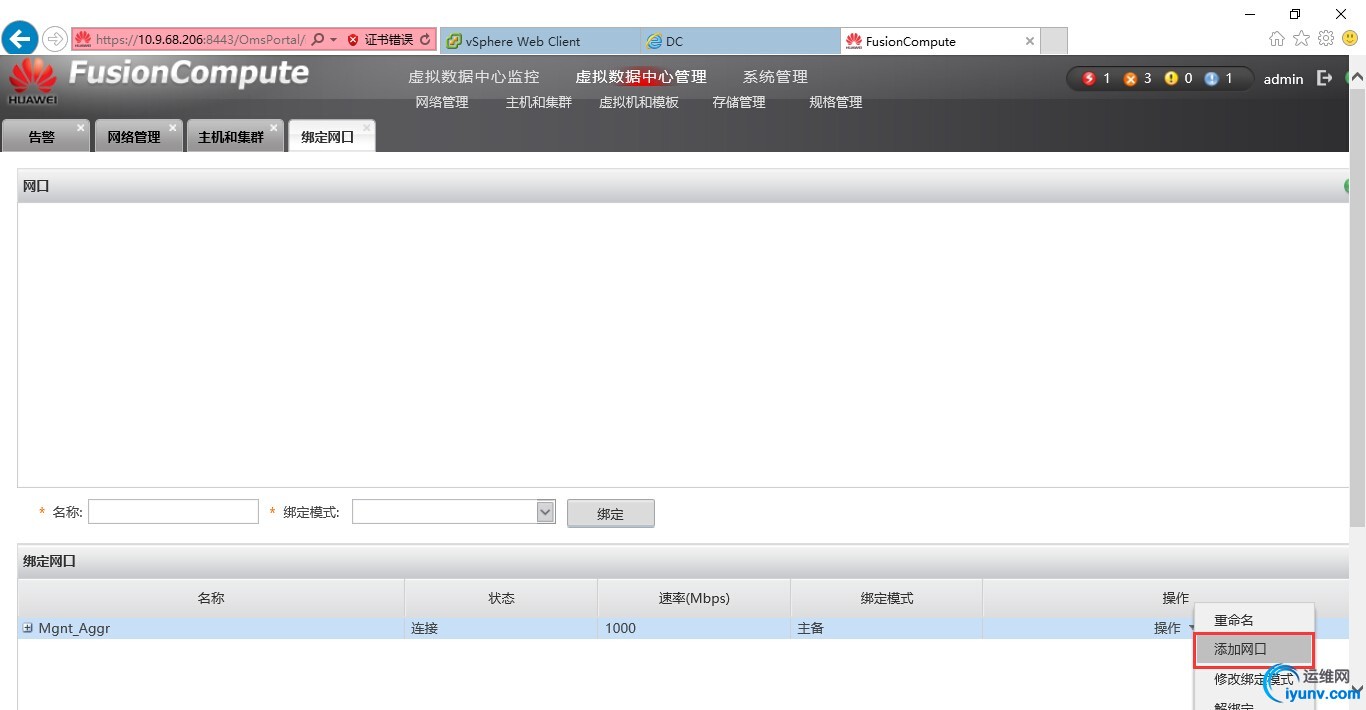Screen dimensions: 1366x710
Task: Close the 网络管理 page tab
Action: (173, 128)
